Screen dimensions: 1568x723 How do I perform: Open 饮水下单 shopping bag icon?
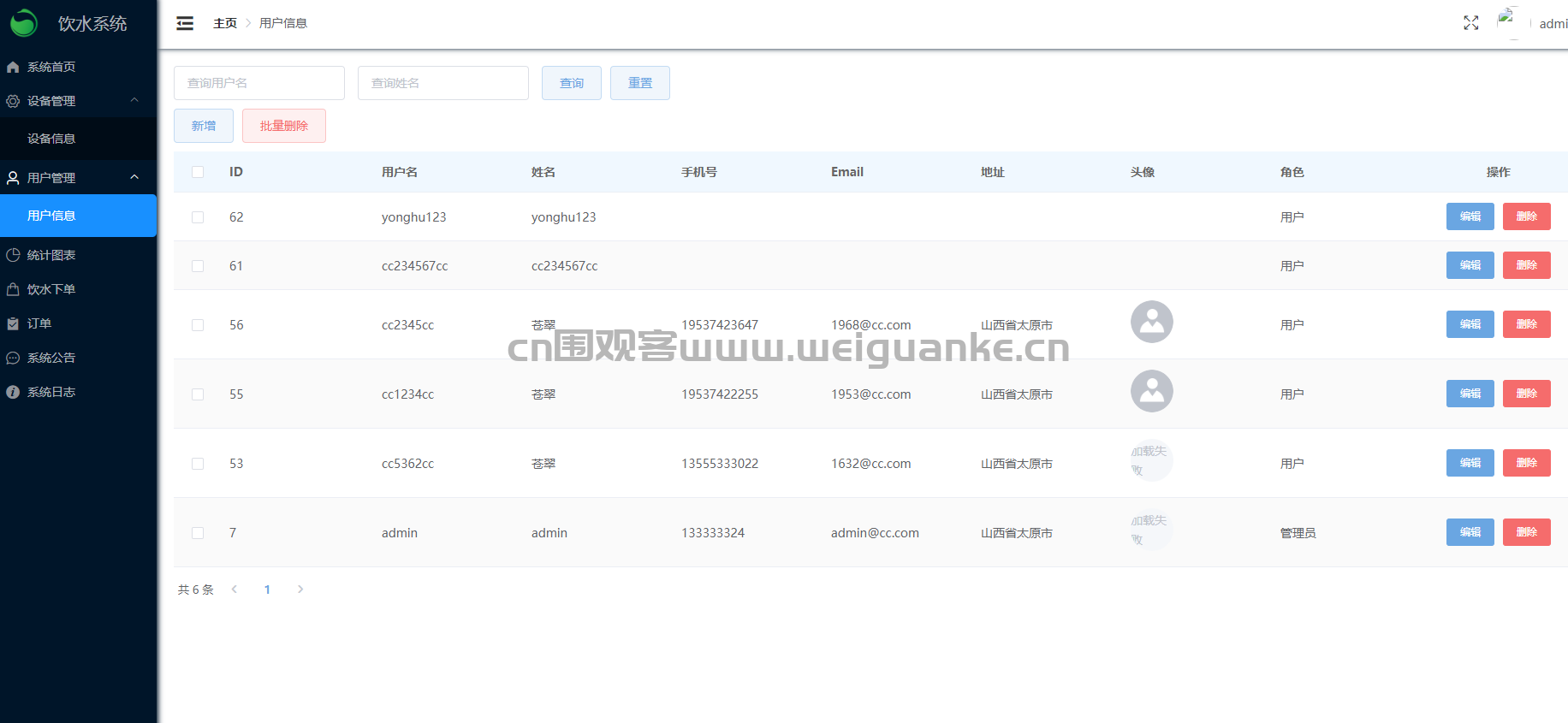(x=13, y=289)
